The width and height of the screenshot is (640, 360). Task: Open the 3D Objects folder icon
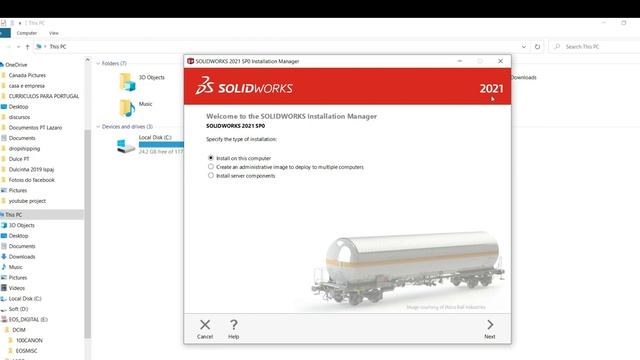point(127,81)
